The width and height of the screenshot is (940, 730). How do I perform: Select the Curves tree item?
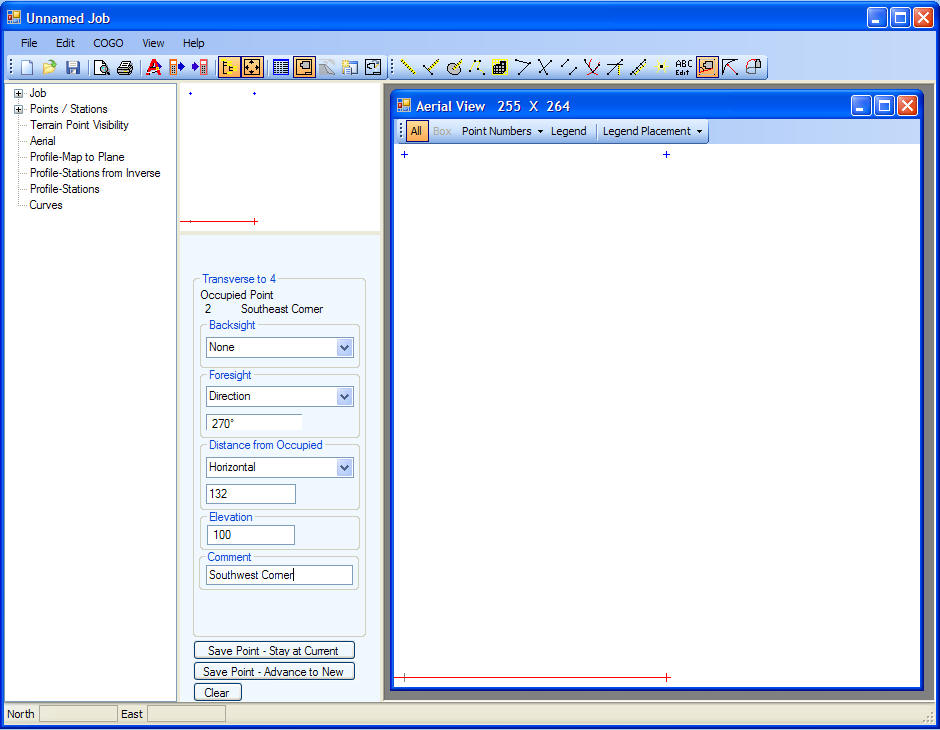coord(46,205)
